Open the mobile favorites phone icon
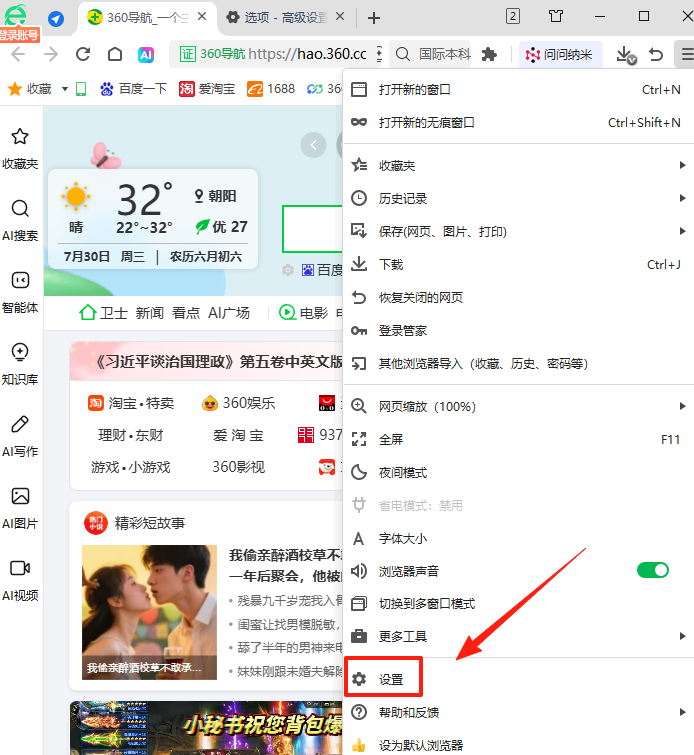This screenshot has height=755, width=694. pyautogui.click(x=81, y=89)
